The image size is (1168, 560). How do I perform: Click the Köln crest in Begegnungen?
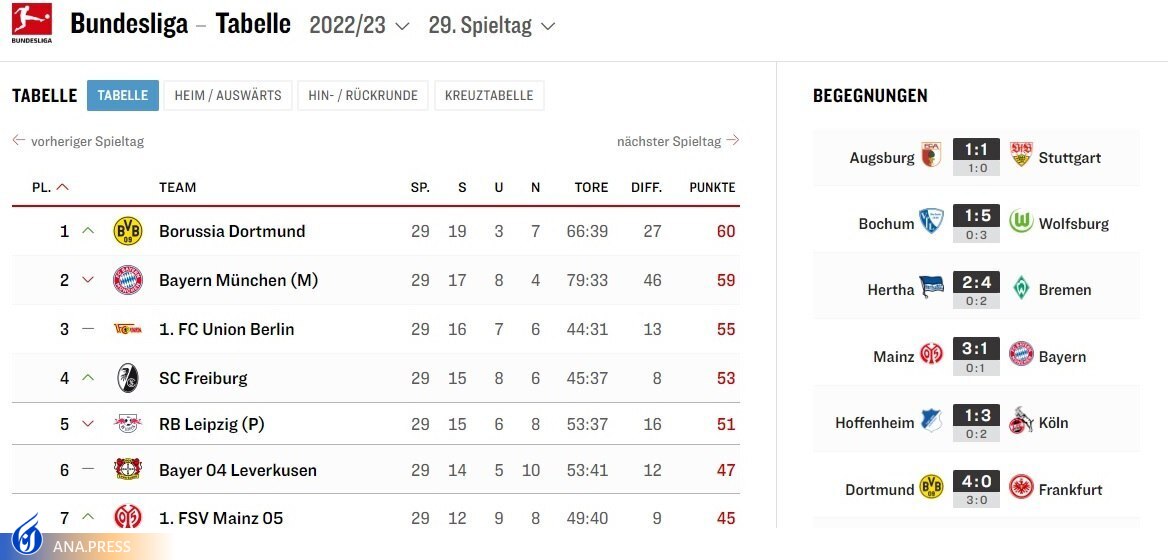click(1021, 422)
